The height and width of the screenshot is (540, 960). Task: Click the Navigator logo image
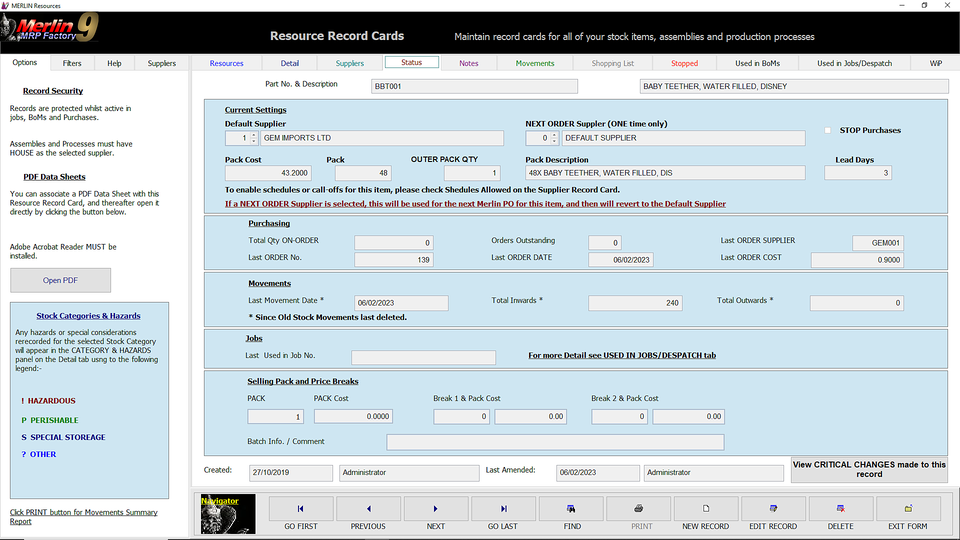226,513
